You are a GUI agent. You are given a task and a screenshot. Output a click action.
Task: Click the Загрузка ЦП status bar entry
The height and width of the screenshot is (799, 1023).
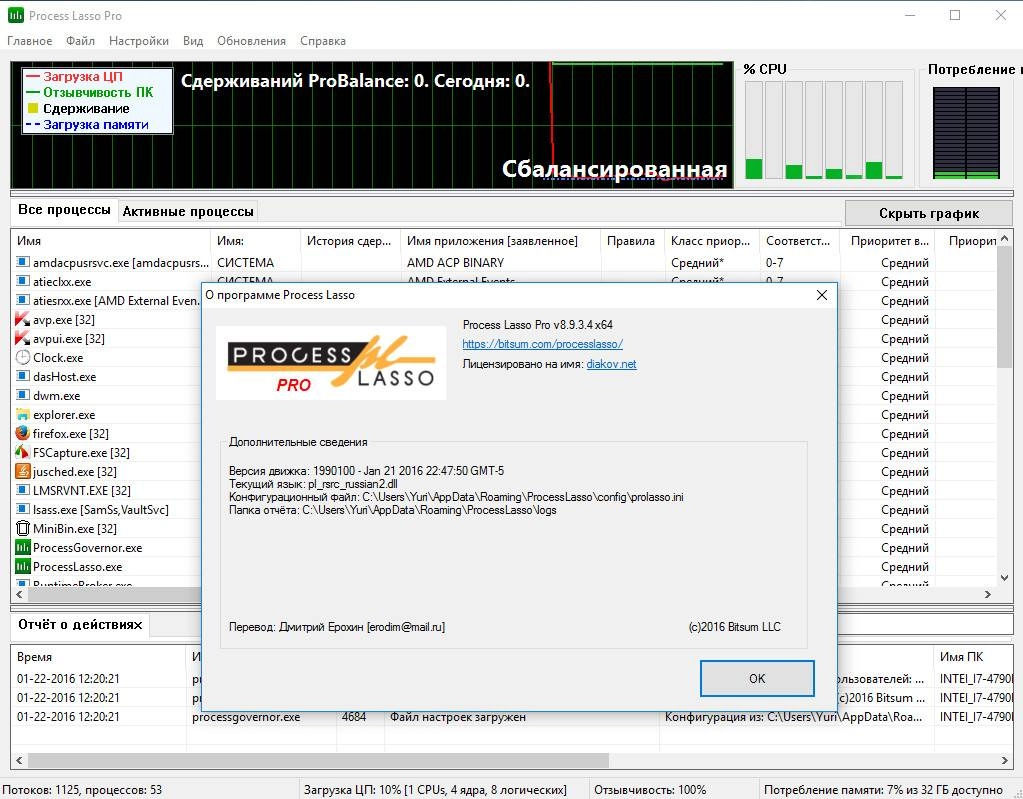(x=435, y=789)
